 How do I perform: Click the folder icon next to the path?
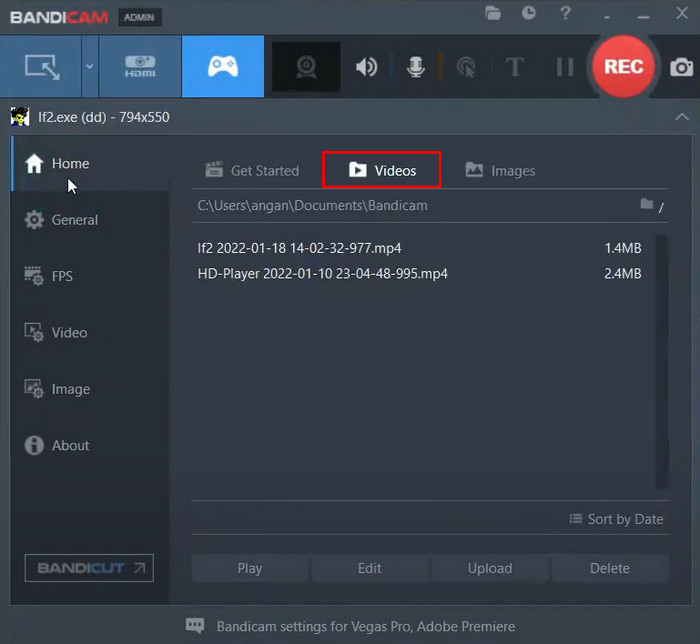coord(646,204)
